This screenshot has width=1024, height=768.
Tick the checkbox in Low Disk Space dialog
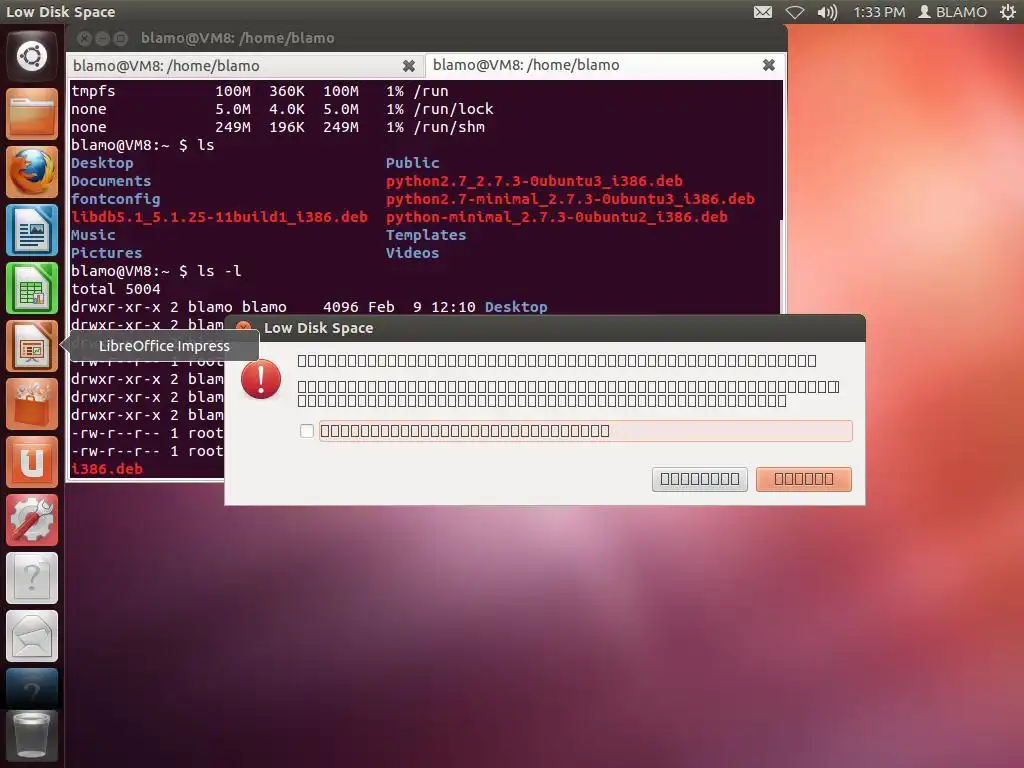click(x=307, y=431)
